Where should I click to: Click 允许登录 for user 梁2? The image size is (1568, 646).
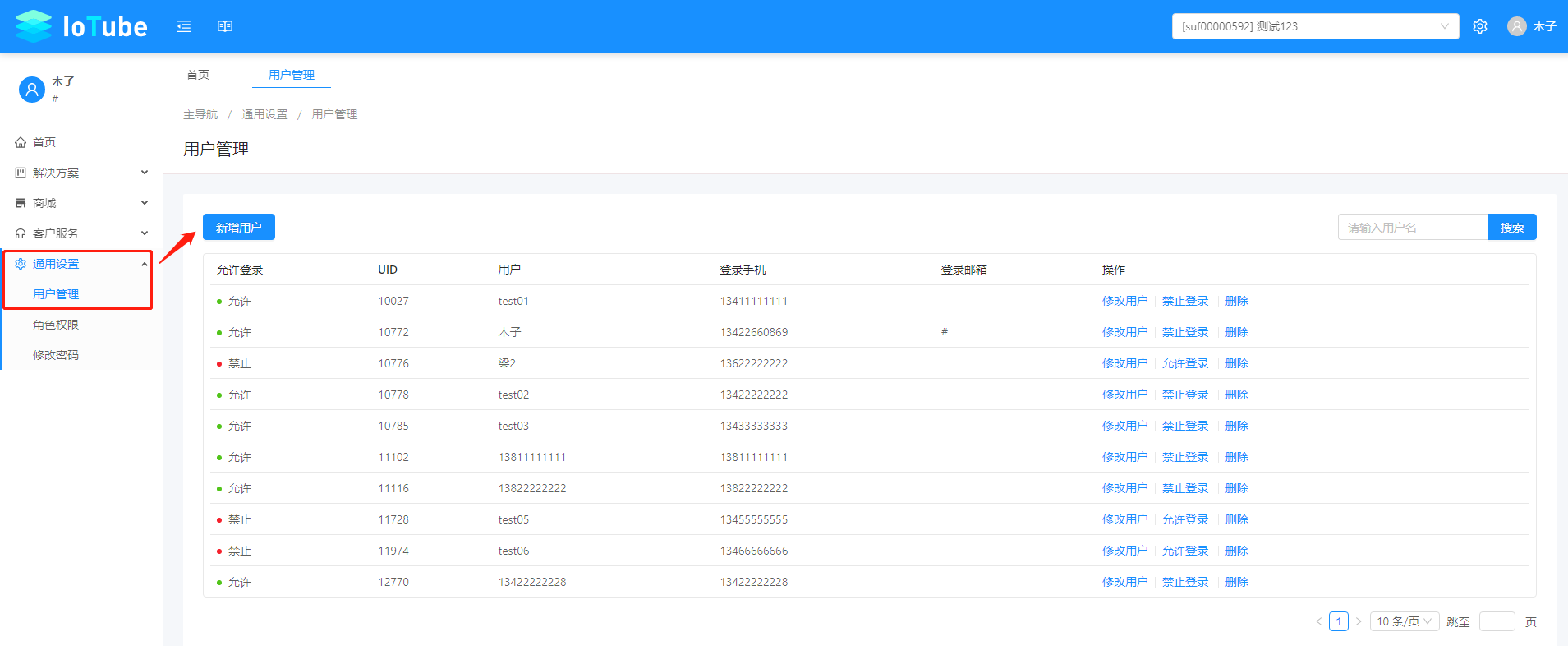pyautogui.click(x=1185, y=363)
